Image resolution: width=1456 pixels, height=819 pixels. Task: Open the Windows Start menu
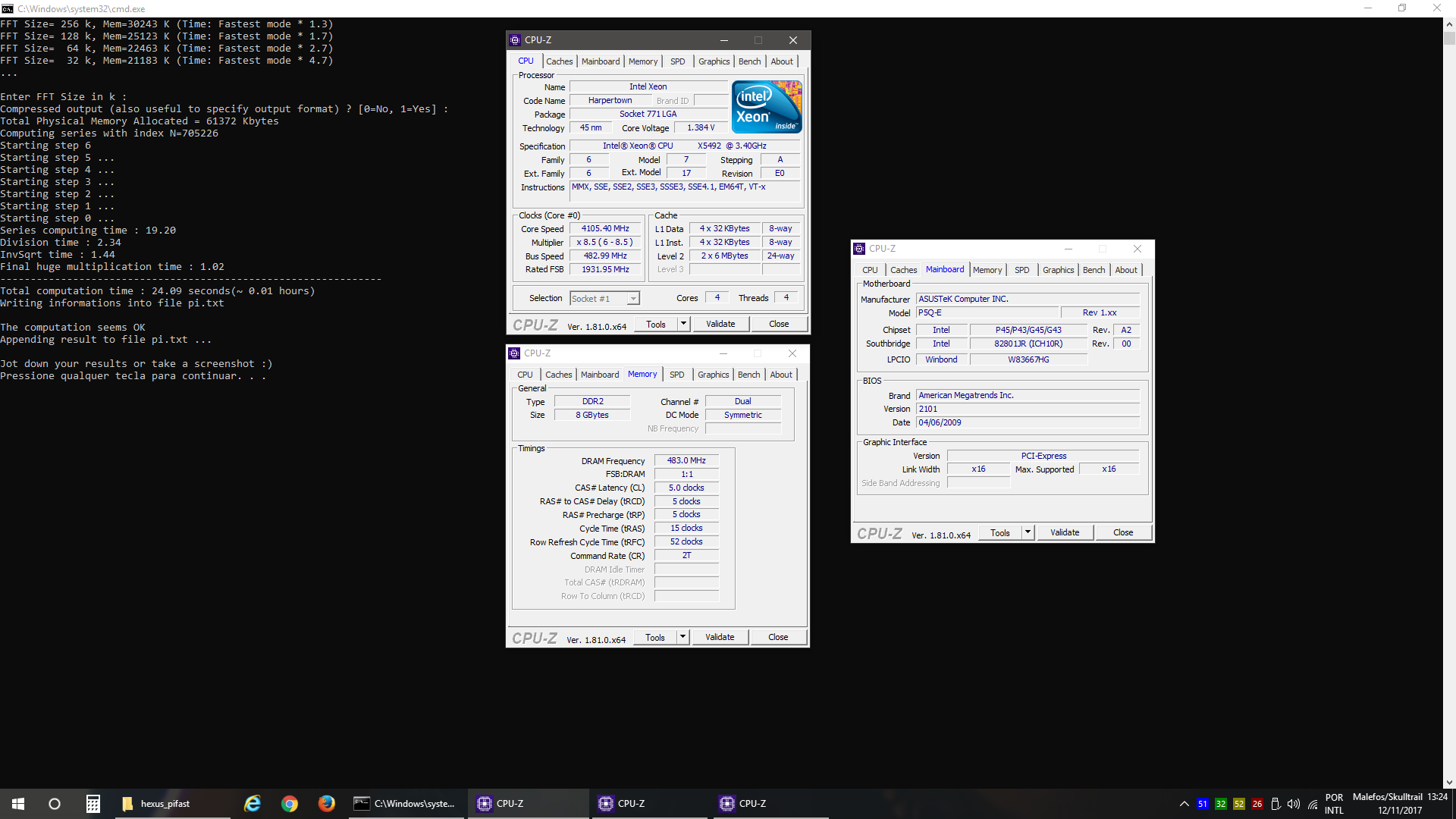pyautogui.click(x=18, y=804)
